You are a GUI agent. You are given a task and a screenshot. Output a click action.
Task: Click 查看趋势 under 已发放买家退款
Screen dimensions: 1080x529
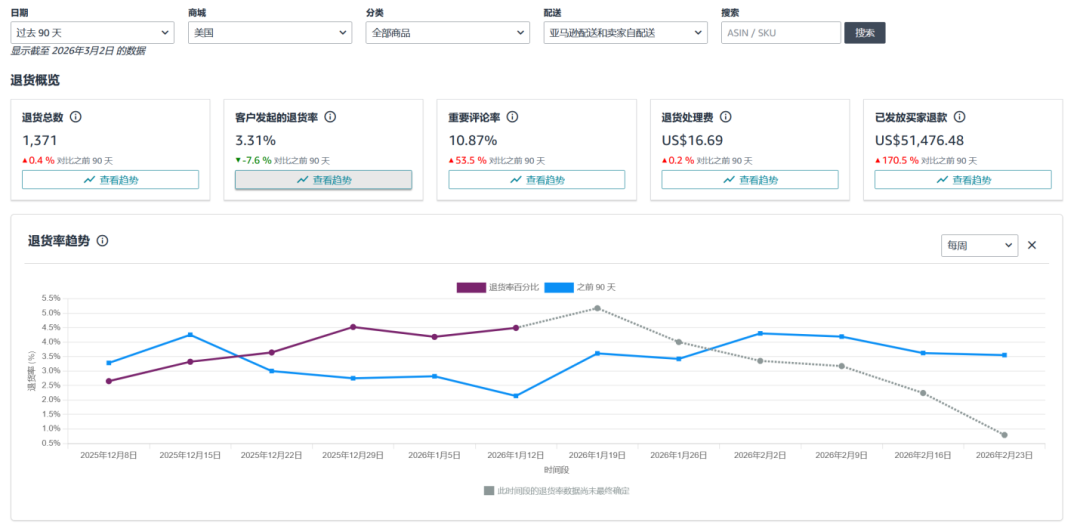tap(963, 180)
